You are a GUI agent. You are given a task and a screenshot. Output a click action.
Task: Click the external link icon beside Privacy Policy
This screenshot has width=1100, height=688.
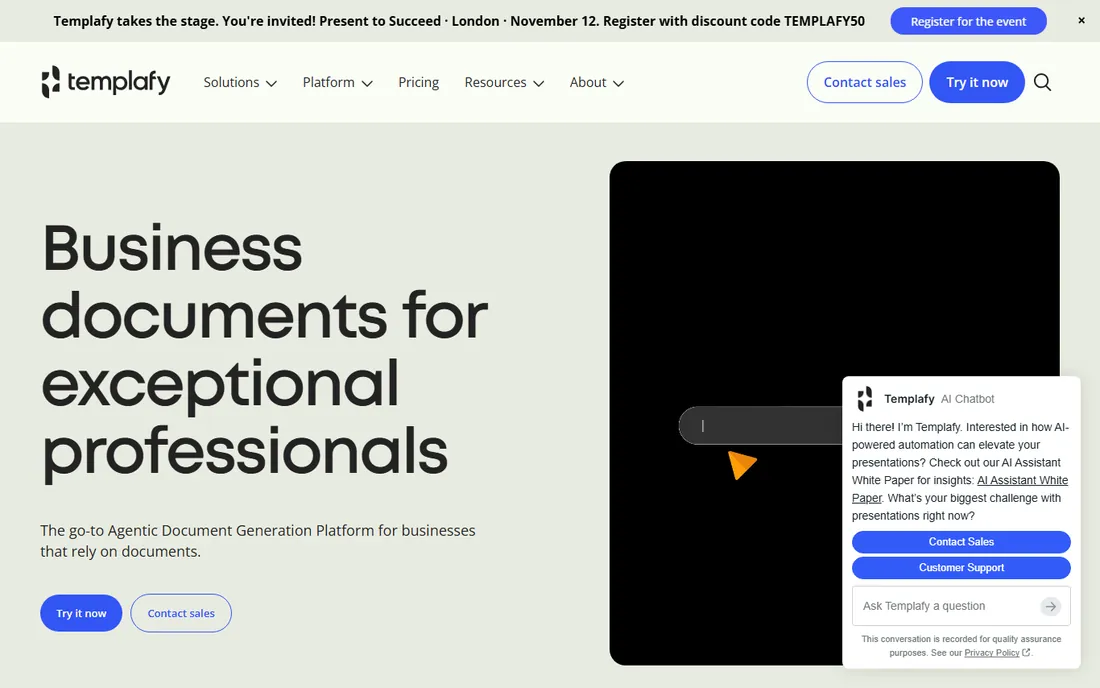1026,652
